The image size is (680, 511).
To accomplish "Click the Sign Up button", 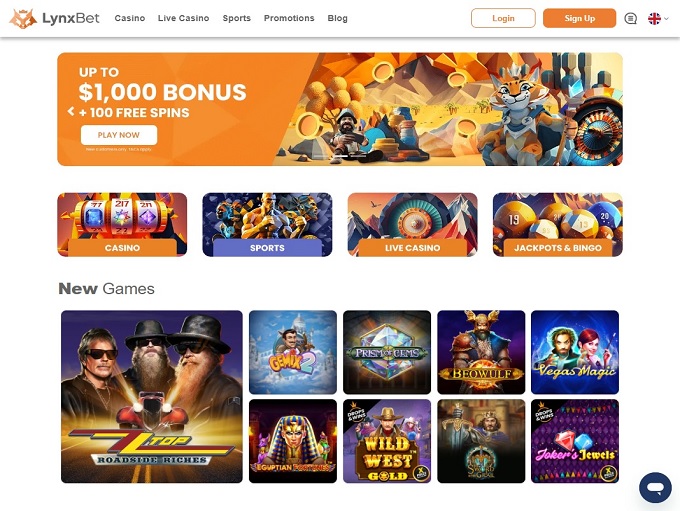I will (x=579, y=18).
